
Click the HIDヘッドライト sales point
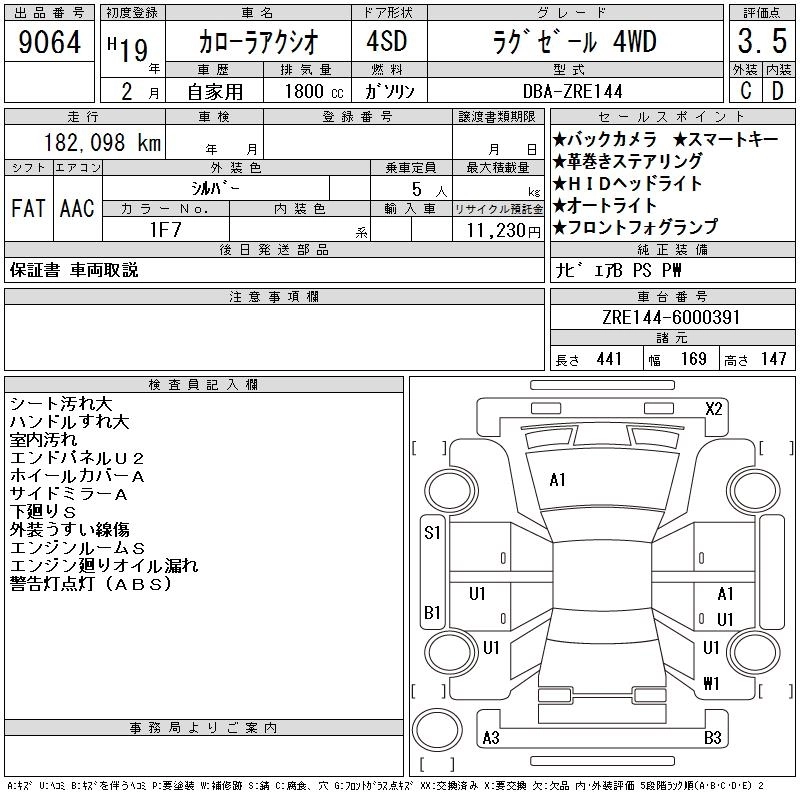click(x=627, y=183)
